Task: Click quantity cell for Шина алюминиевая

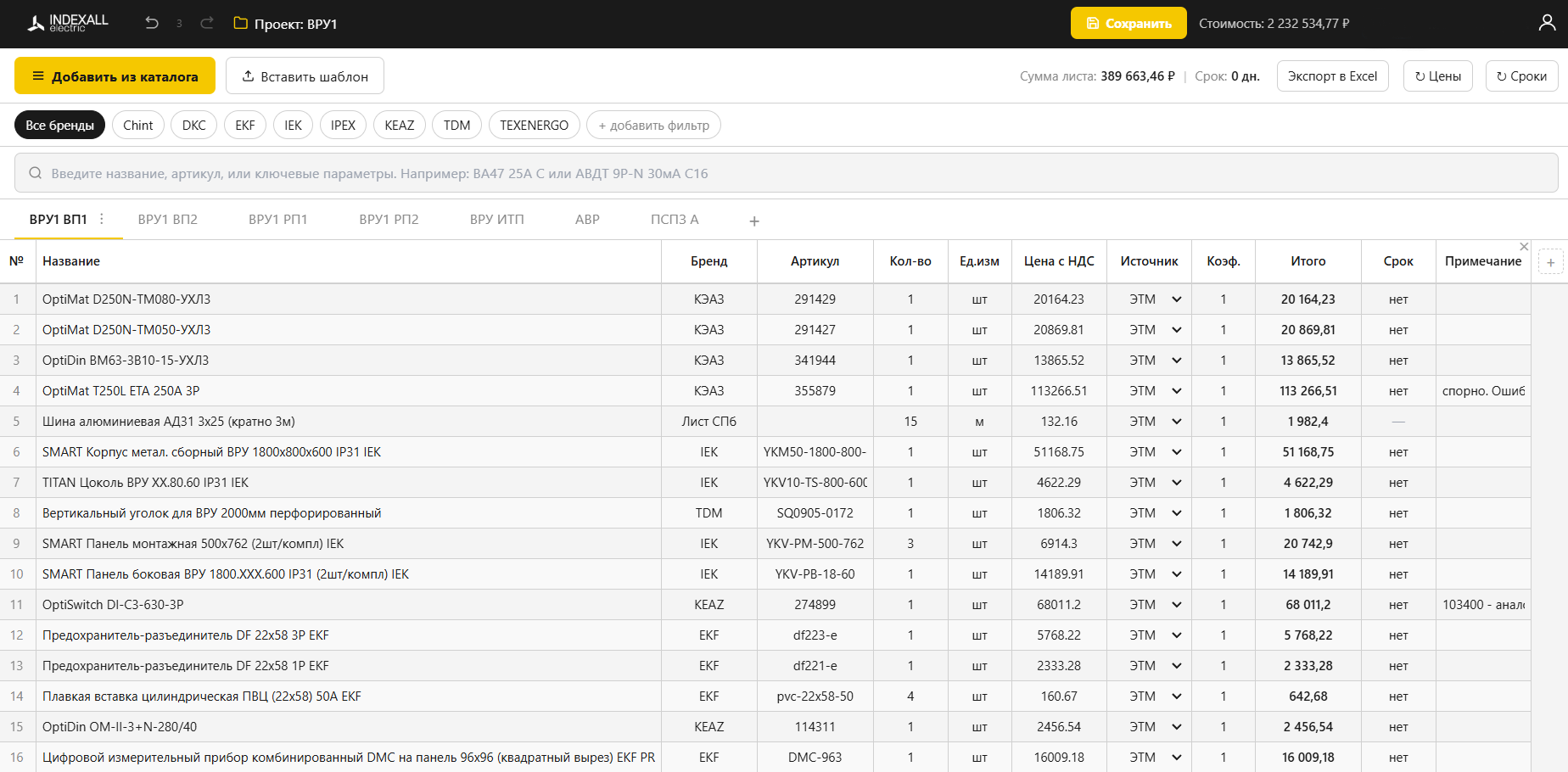Action: tap(910, 422)
